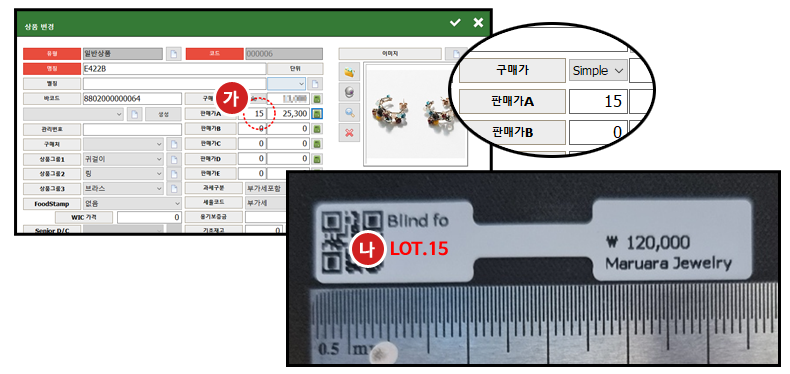
Task: Open the document icon next to 브라스 group
Action: (x=173, y=189)
